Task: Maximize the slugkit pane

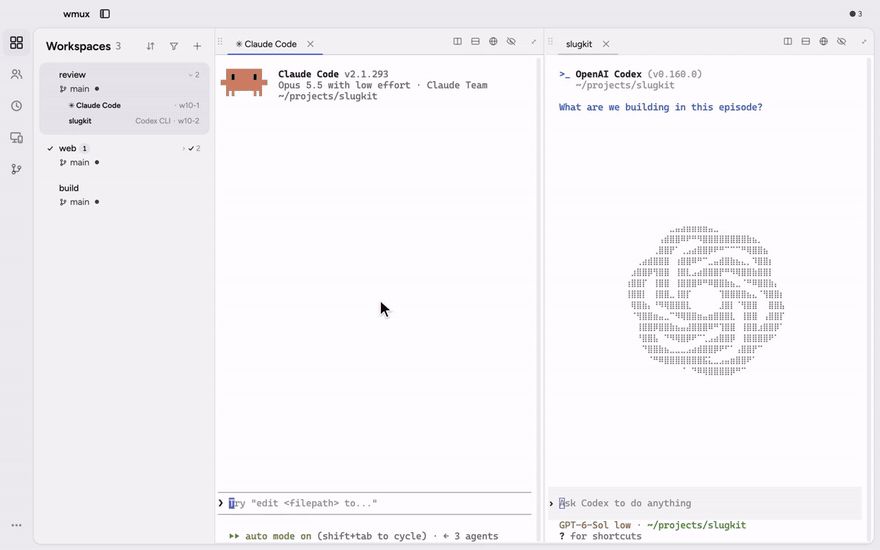Action: coord(864,42)
